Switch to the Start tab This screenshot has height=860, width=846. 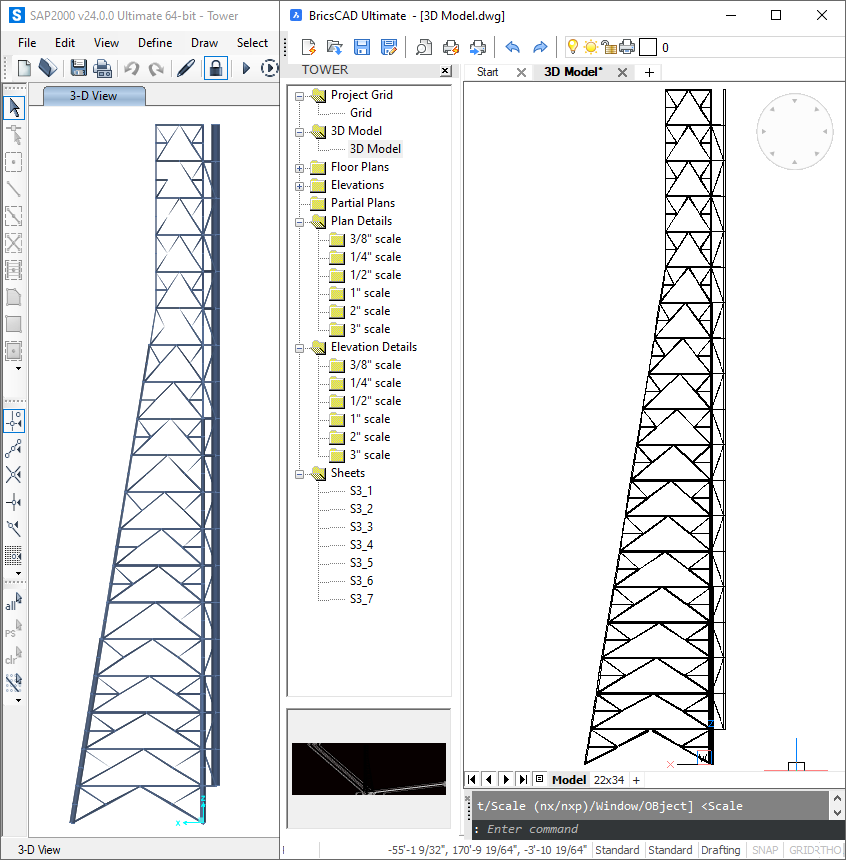pos(488,72)
